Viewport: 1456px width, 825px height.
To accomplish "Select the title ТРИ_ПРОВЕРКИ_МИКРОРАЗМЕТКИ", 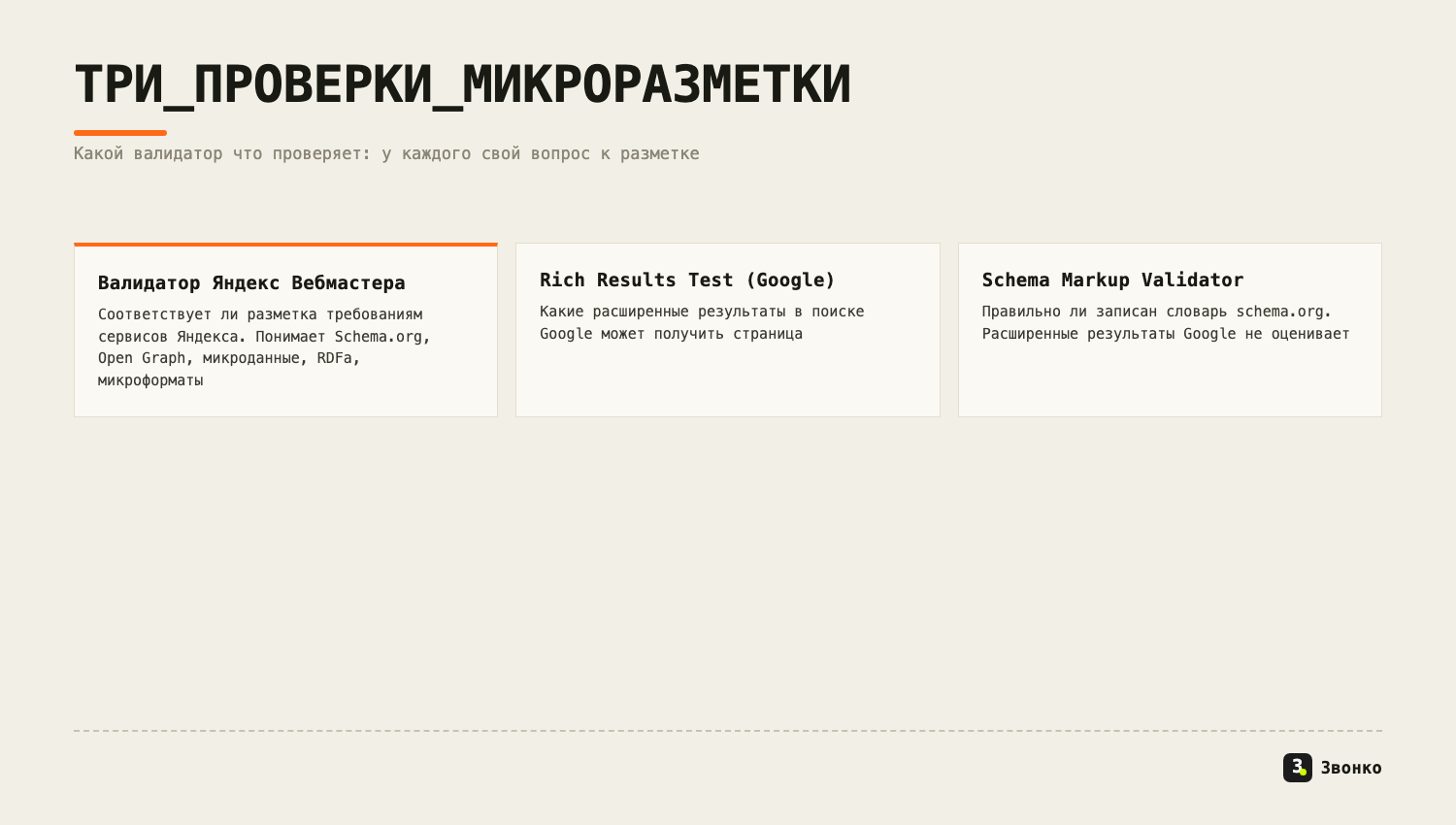I will coord(462,84).
